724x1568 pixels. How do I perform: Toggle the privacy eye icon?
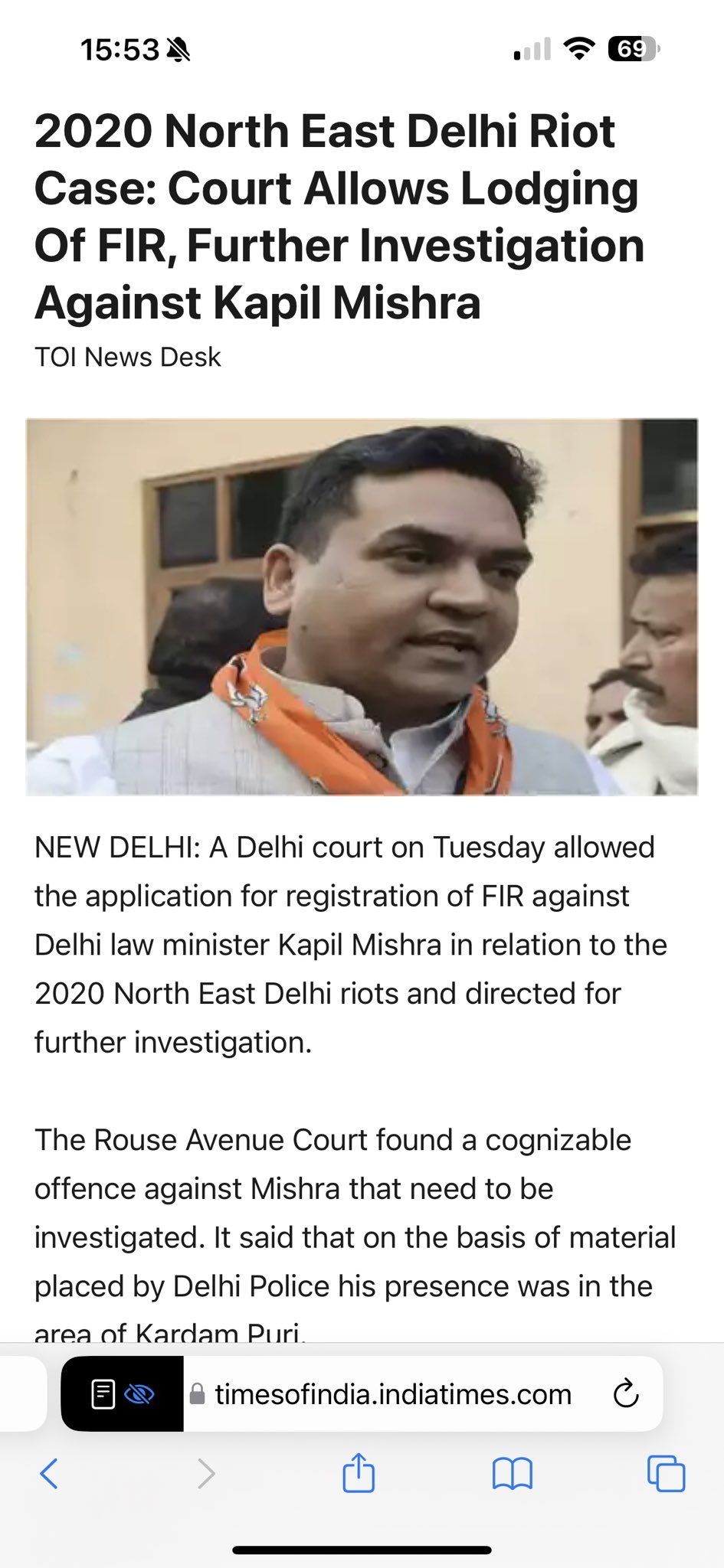click(x=139, y=1395)
